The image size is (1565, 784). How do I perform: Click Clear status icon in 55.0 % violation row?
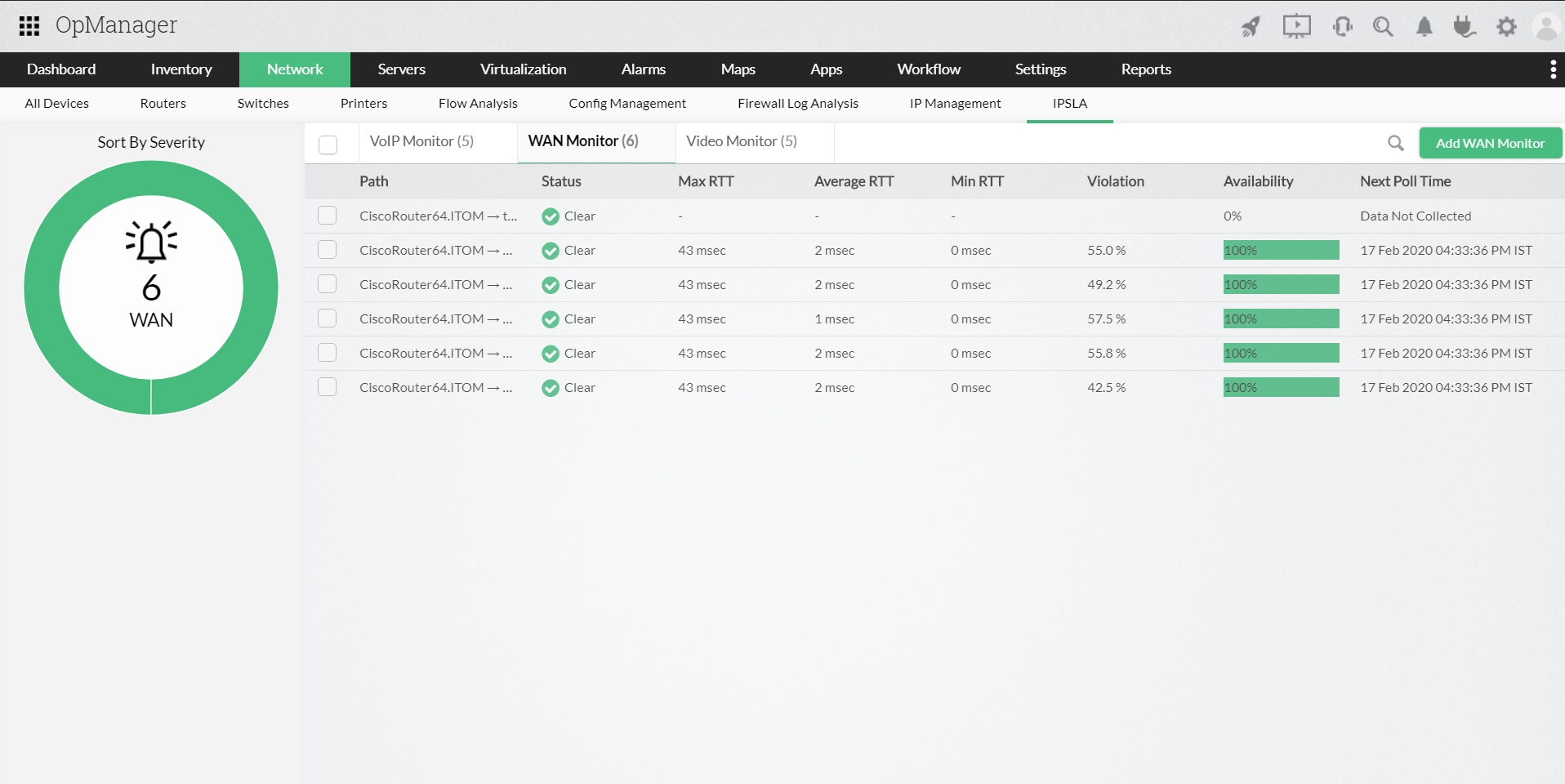pyautogui.click(x=551, y=251)
